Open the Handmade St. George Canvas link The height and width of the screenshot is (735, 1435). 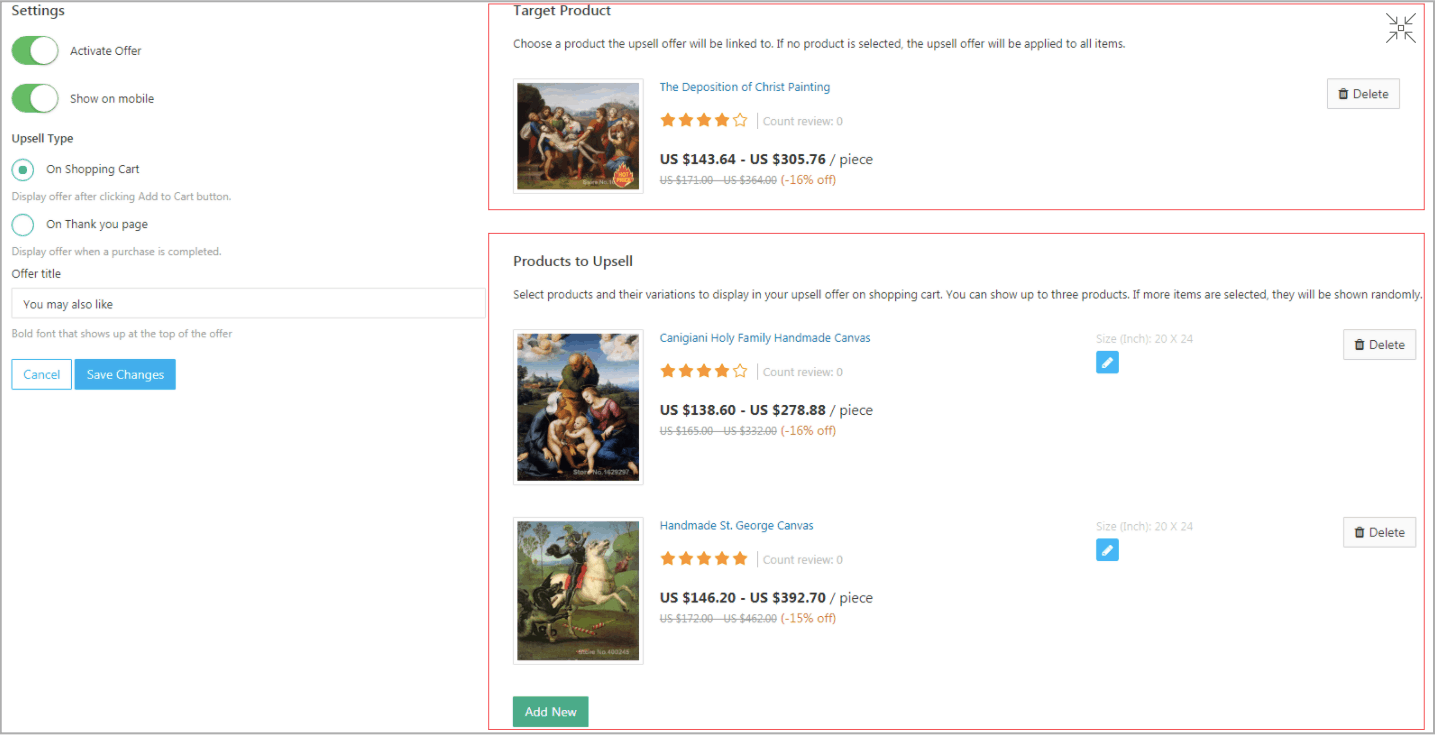pyautogui.click(x=736, y=525)
